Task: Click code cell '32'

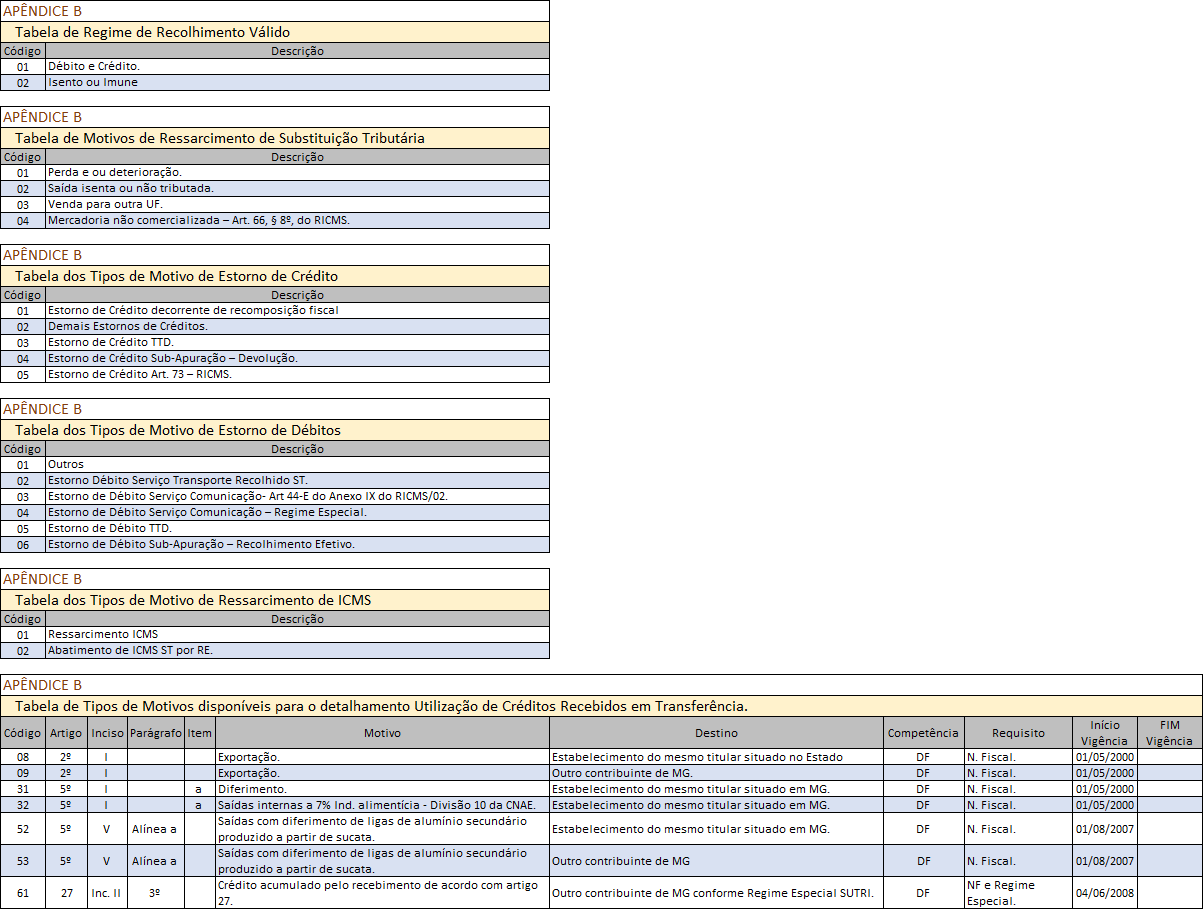Action: 23,805
